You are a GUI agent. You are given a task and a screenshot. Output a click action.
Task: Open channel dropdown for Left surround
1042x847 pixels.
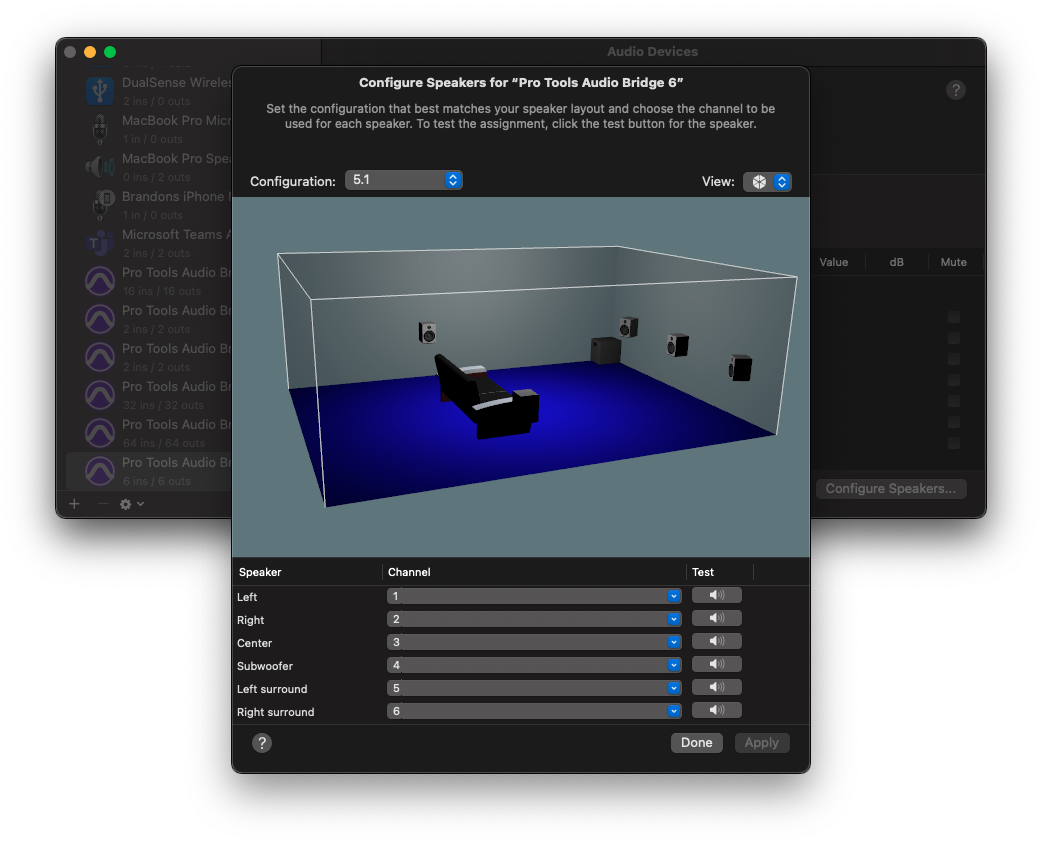tap(534, 688)
